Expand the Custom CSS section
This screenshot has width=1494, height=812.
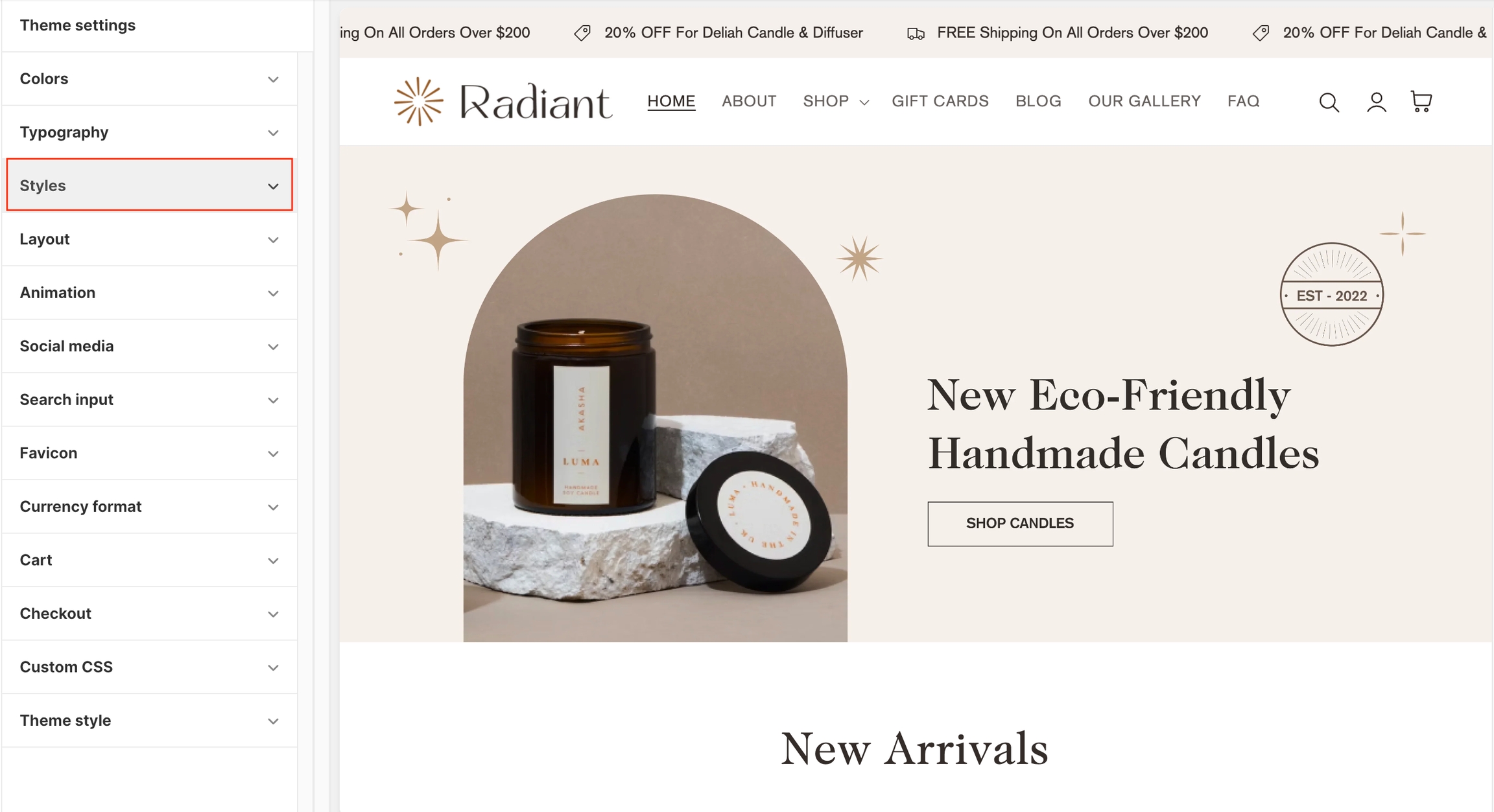(x=150, y=667)
